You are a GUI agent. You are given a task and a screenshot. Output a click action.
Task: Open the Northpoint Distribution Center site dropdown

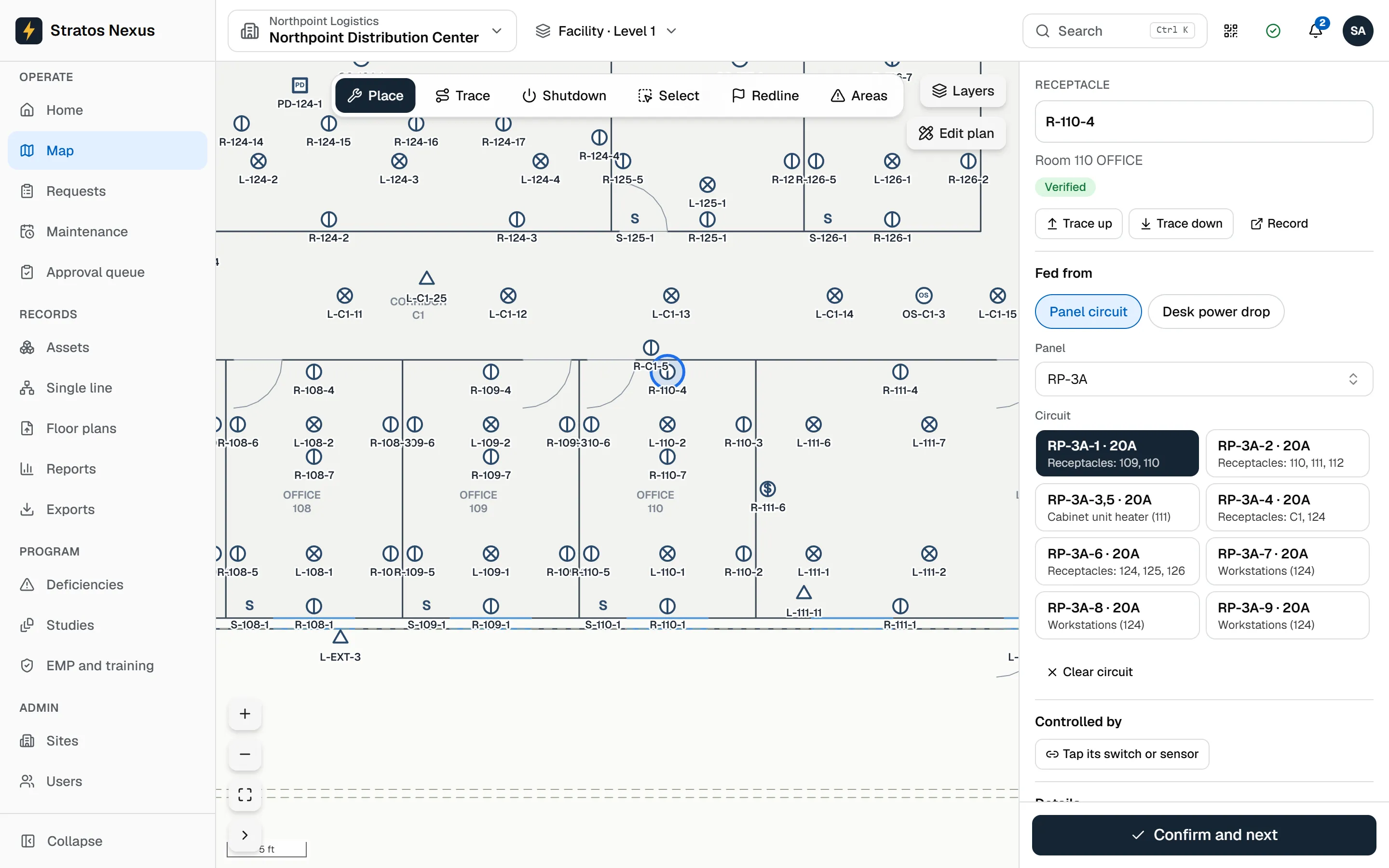click(372, 31)
